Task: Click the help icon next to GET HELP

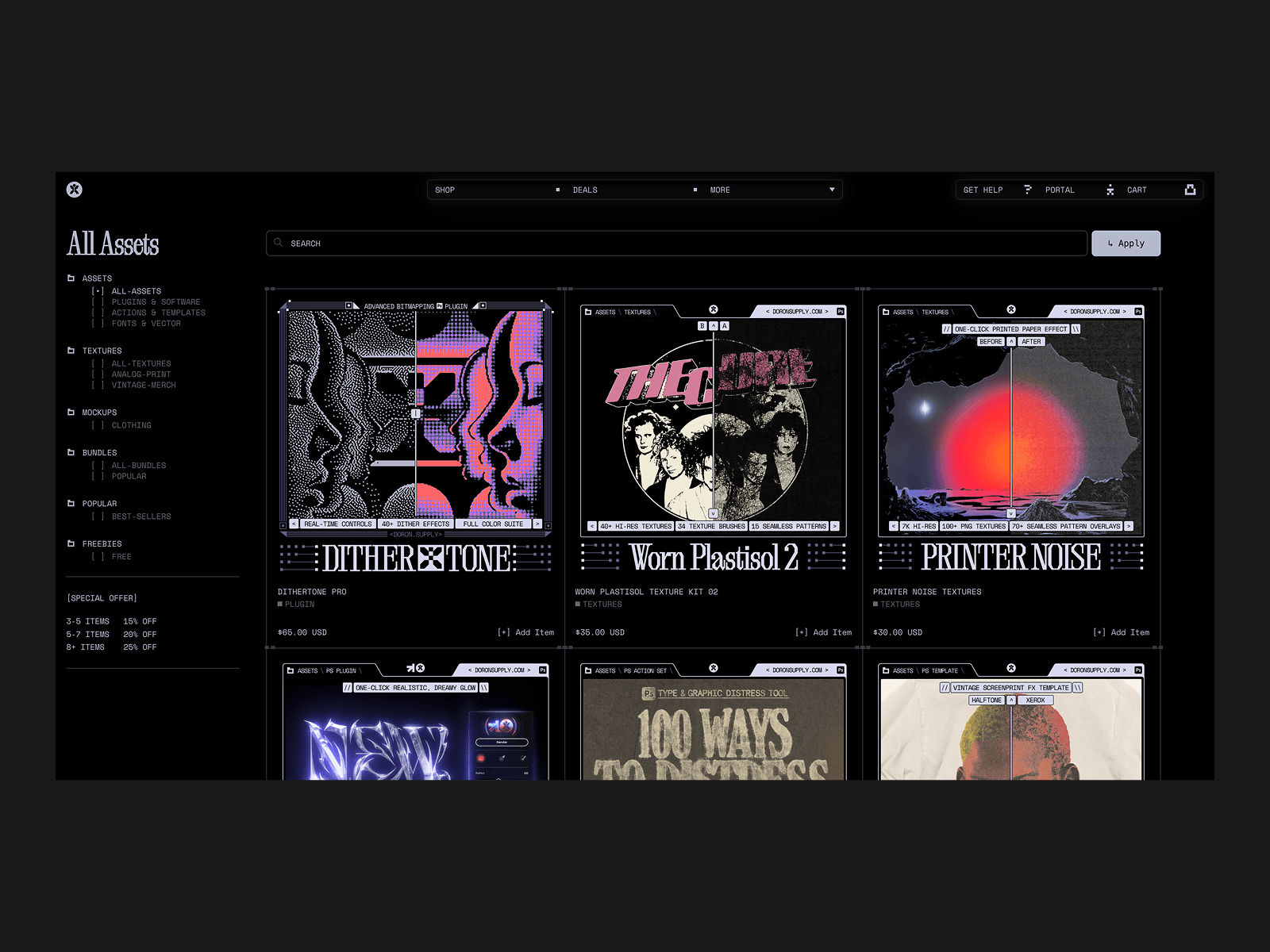Action: pyautogui.click(x=1028, y=190)
